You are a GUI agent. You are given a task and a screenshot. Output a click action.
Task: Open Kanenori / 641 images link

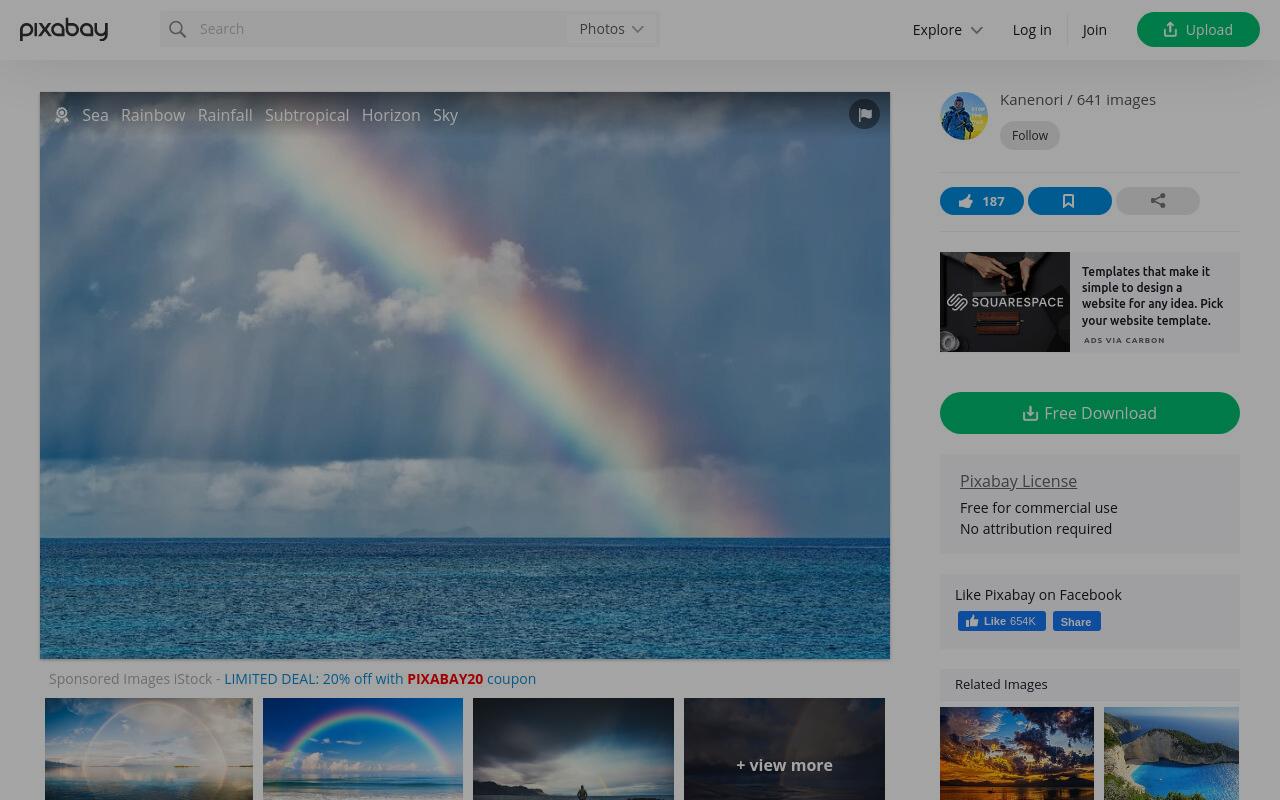[1078, 99]
